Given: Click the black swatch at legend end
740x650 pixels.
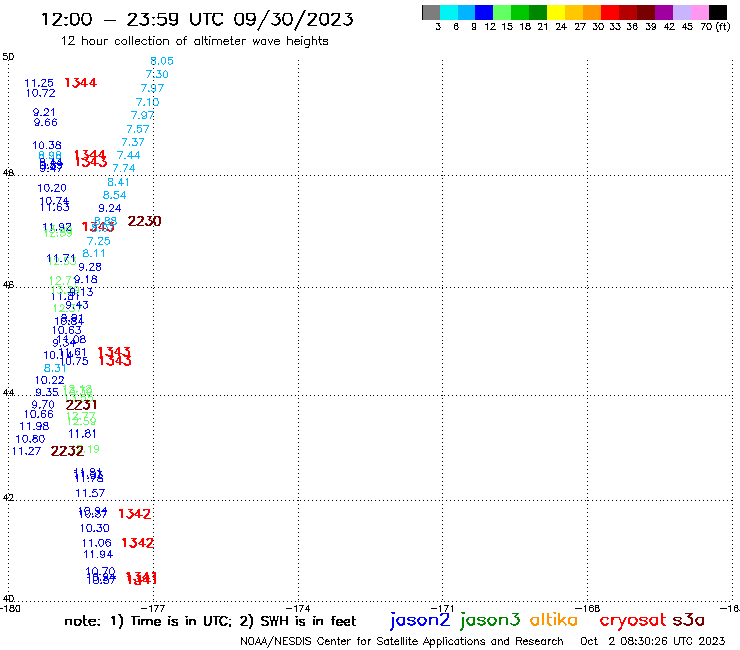Looking at the screenshot, I should pyautogui.click(x=718, y=12).
